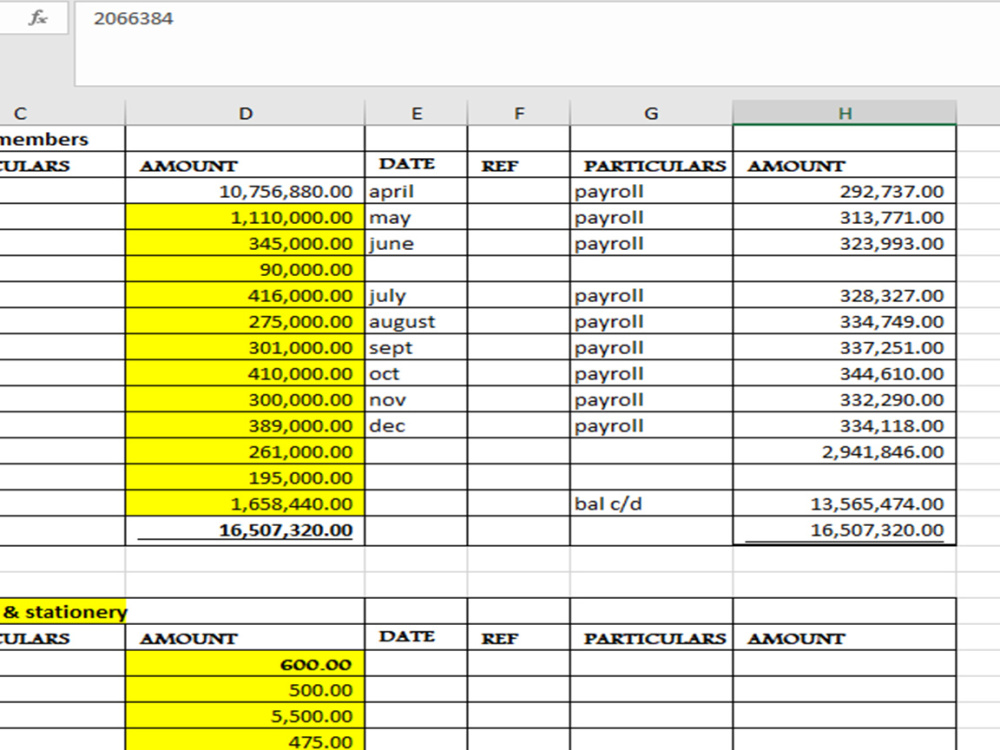Viewport: 1000px width, 750px height.
Task: Select the cell containing 301,000.00
Action: (246, 348)
